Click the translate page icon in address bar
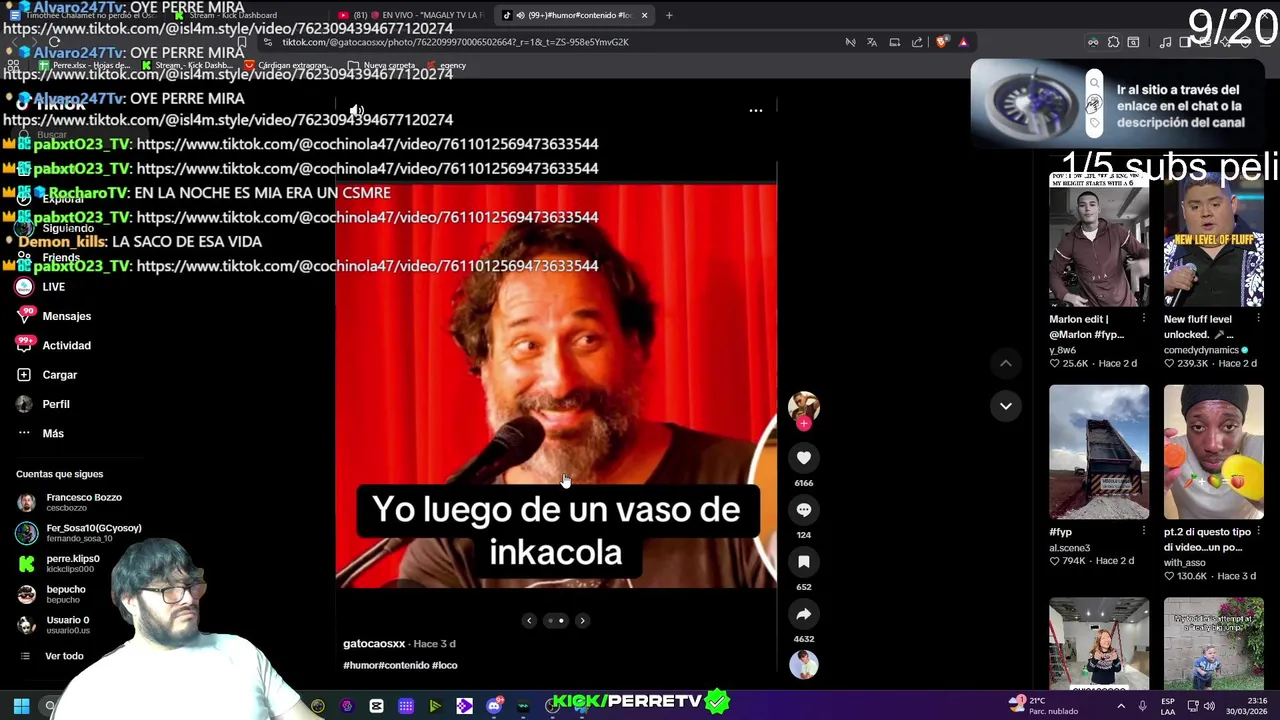The width and height of the screenshot is (1280, 720). (872, 42)
